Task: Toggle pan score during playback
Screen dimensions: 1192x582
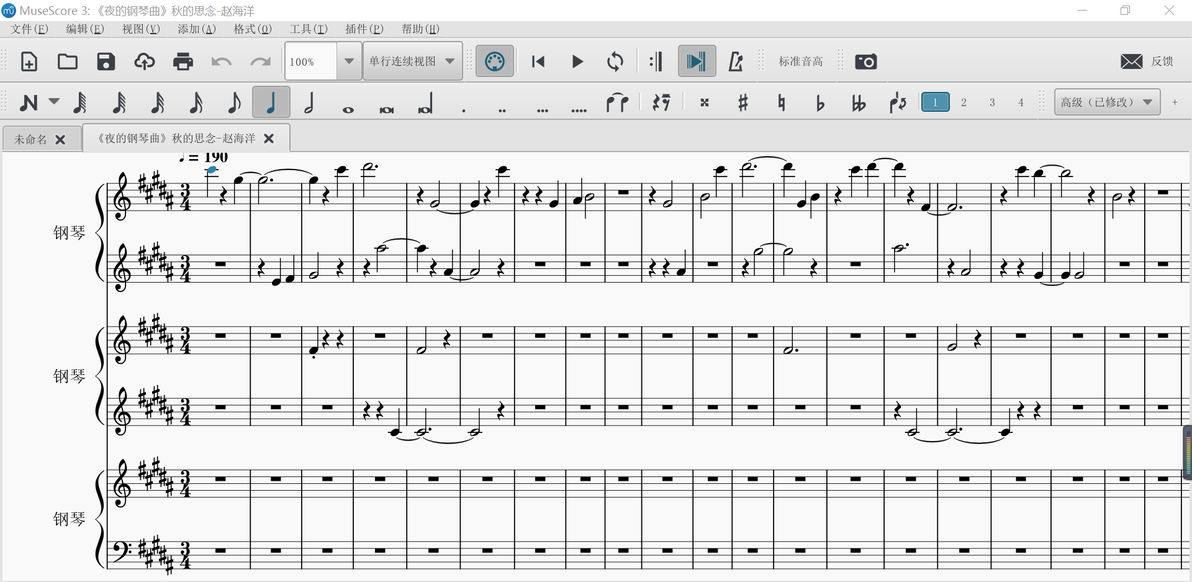Action: tap(696, 62)
